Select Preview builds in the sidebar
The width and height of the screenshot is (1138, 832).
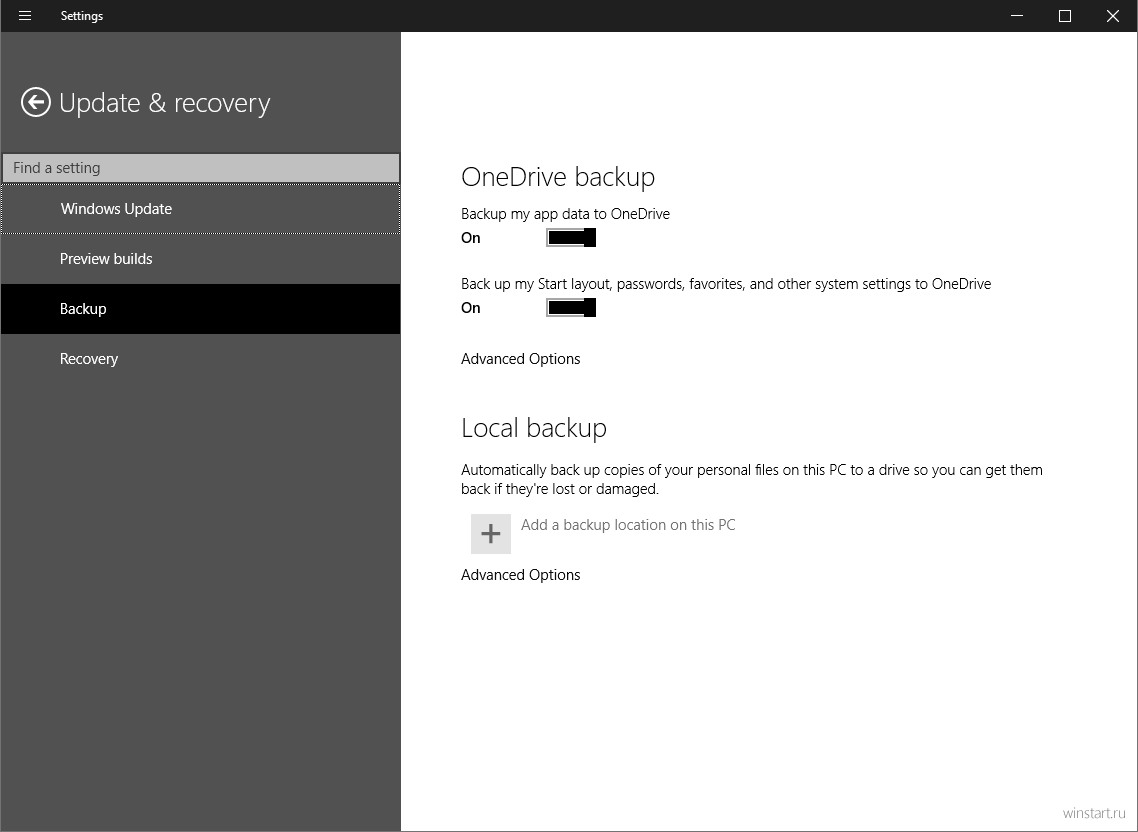[x=200, y=259]
